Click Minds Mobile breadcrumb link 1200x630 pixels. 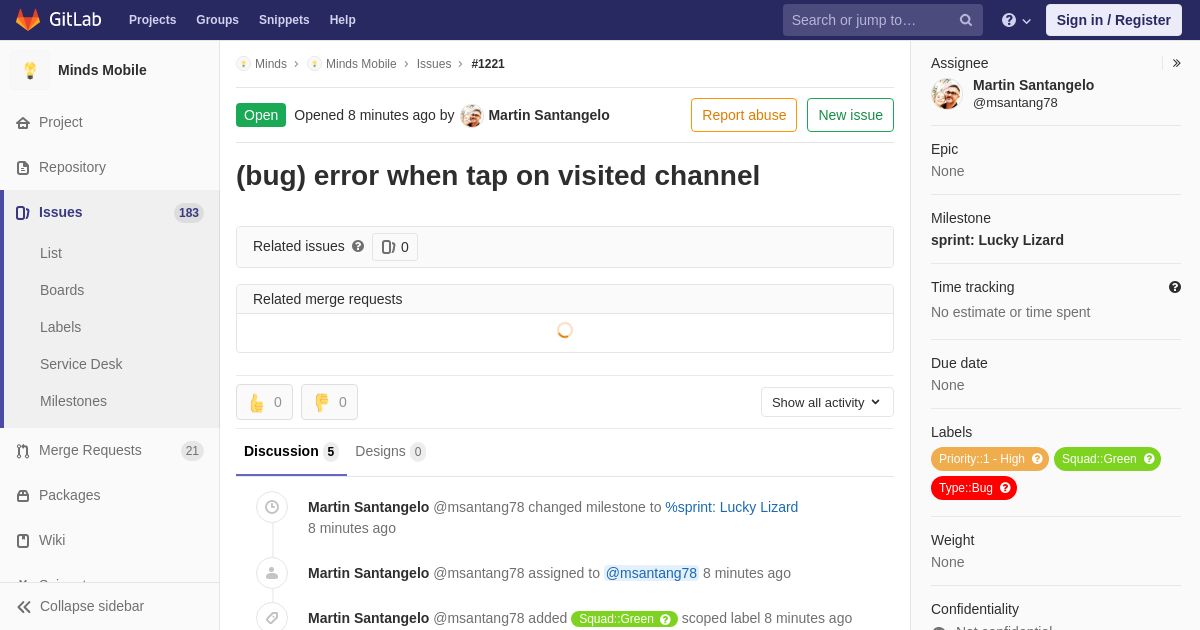[x=361, y=64]
